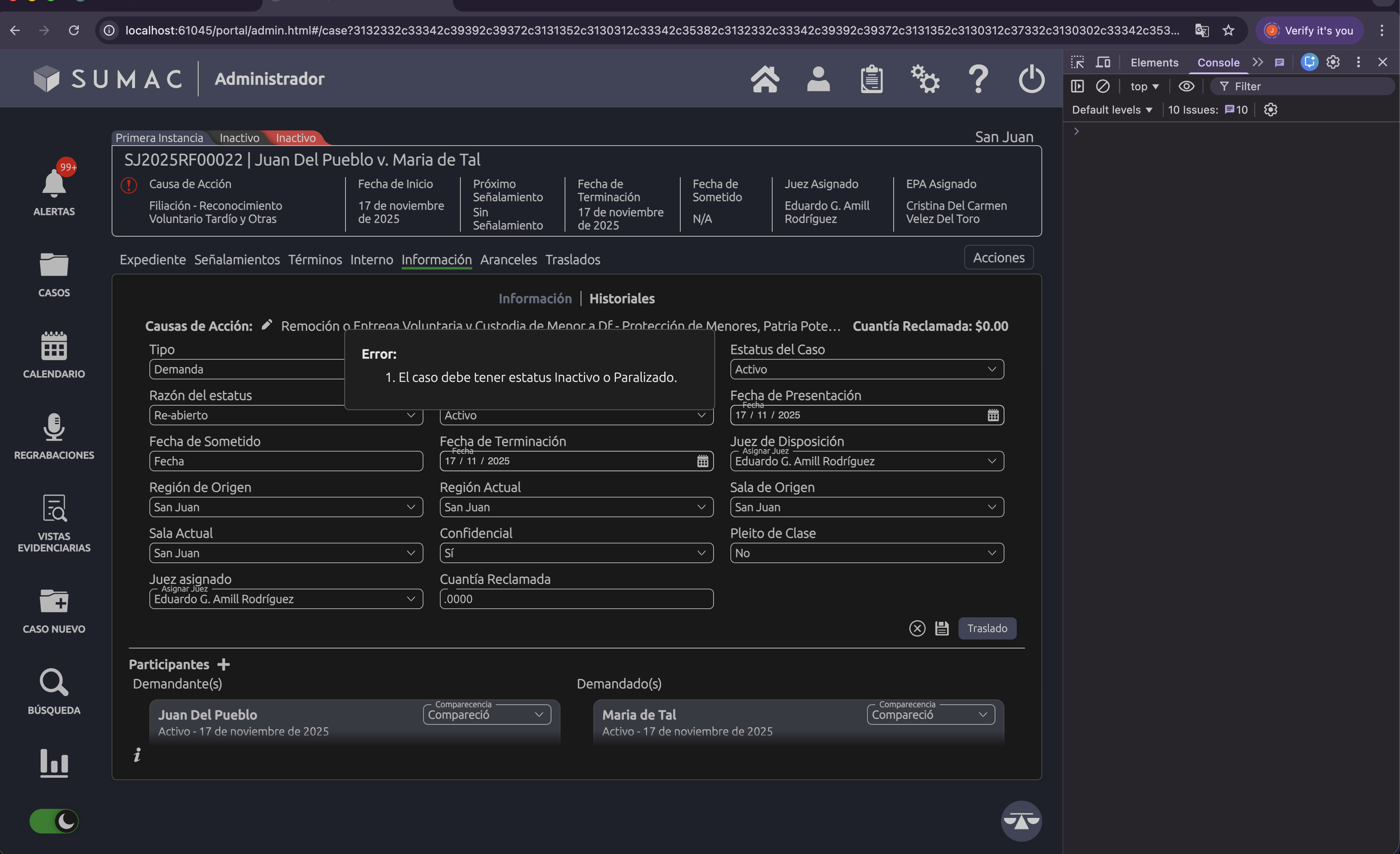Screen dimensions: 1400x854
Task: Click the Home icon in header
Action: [x=765, y=79]
